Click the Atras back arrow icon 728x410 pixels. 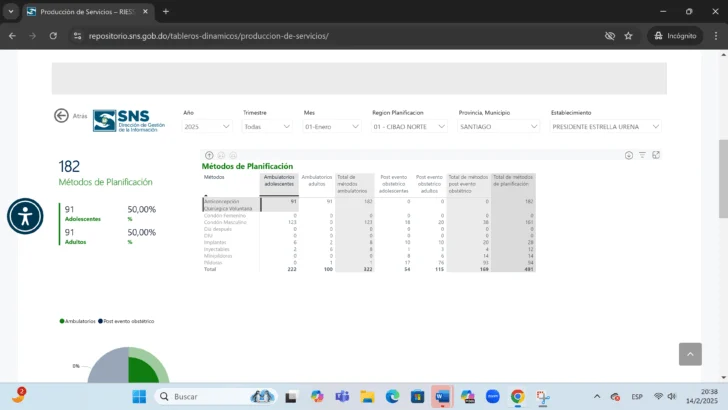[x=61, y=116]
